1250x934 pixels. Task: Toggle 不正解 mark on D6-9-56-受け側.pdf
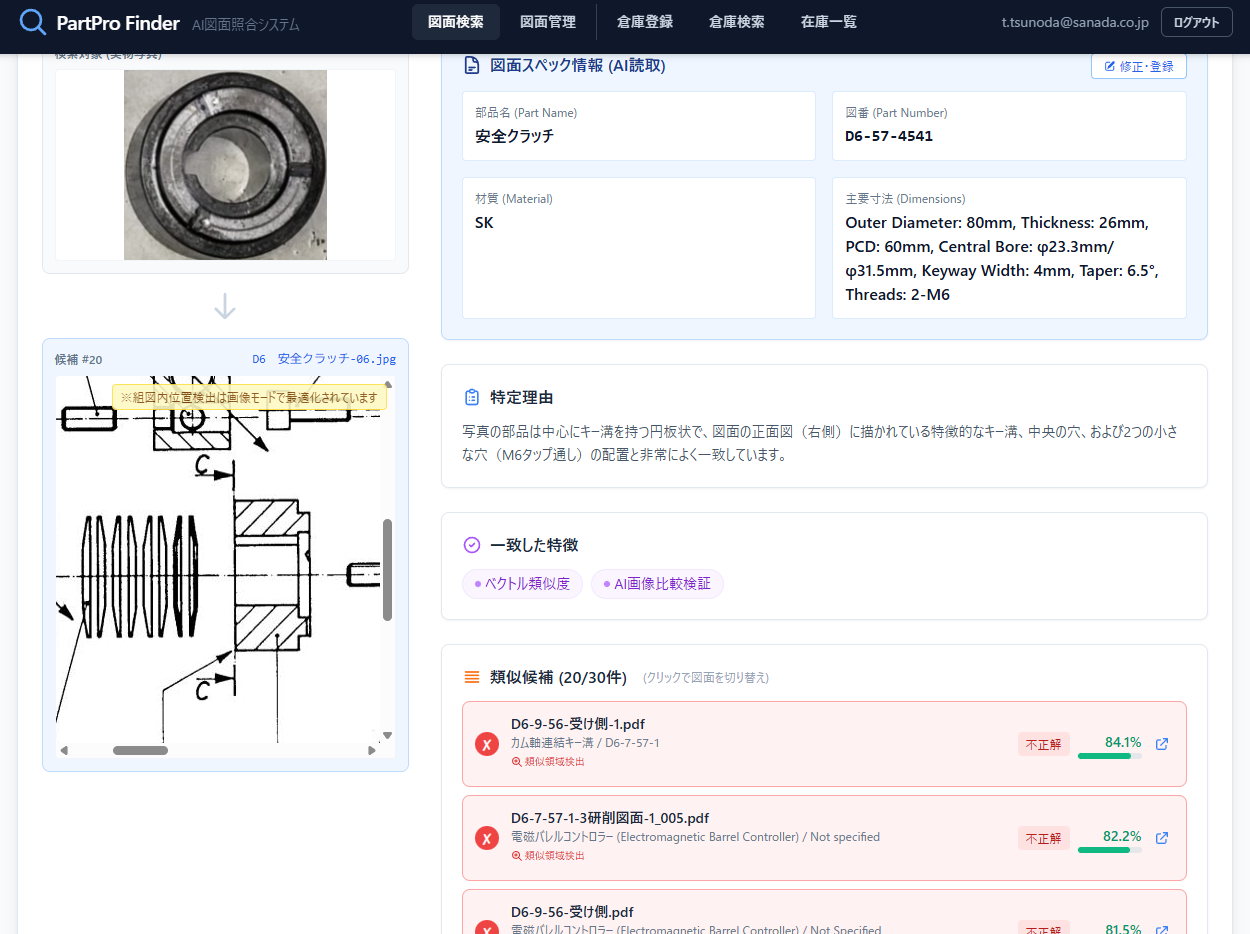1043,928
